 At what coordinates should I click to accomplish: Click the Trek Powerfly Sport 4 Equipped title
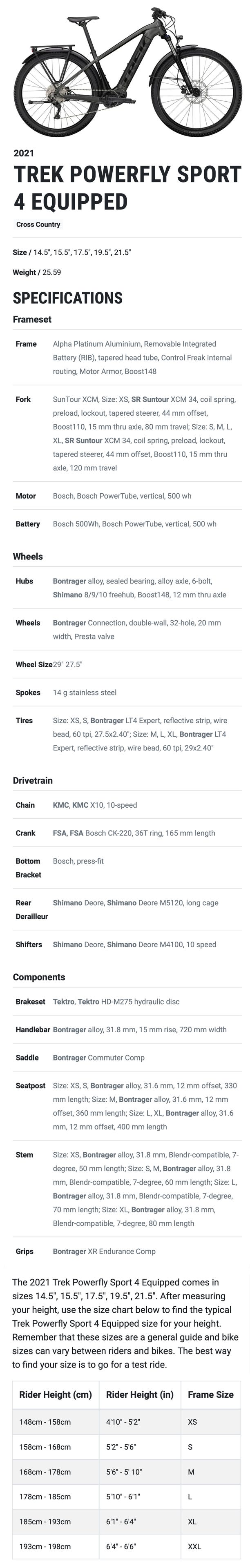coord(127,188)
